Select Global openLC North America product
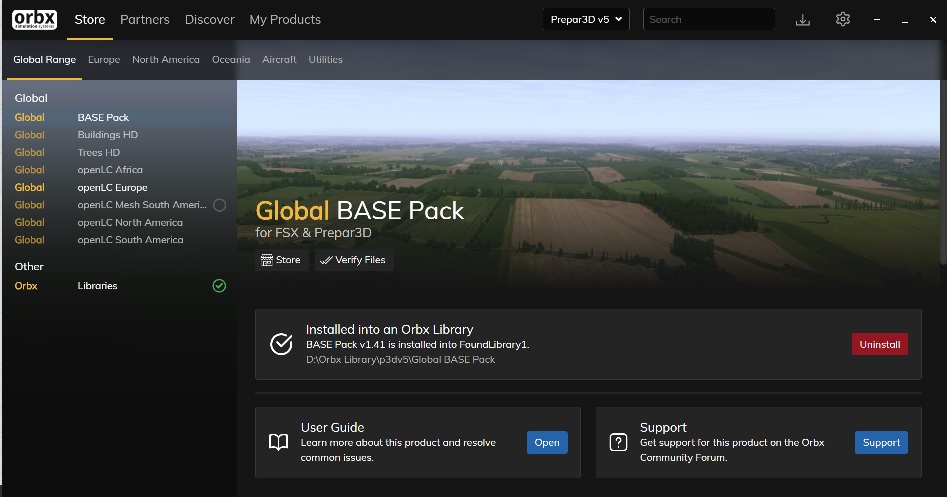Viewport: 949px width, 498px height. (120, 223)
